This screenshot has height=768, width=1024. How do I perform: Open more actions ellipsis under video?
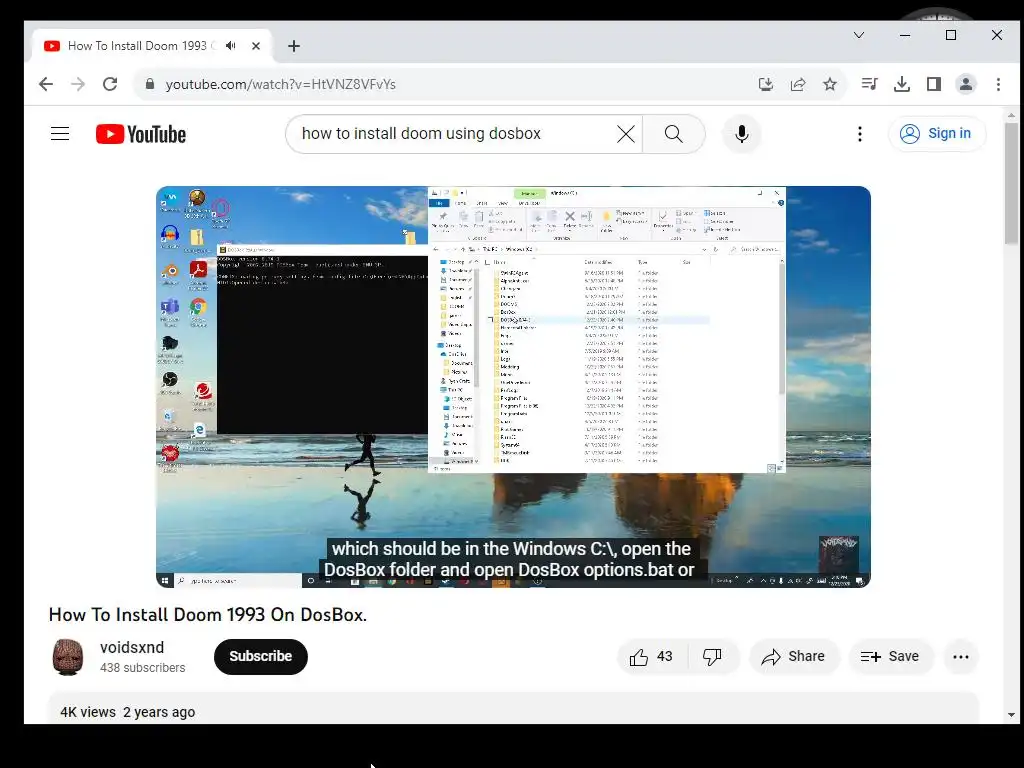[x=961, y=656]
